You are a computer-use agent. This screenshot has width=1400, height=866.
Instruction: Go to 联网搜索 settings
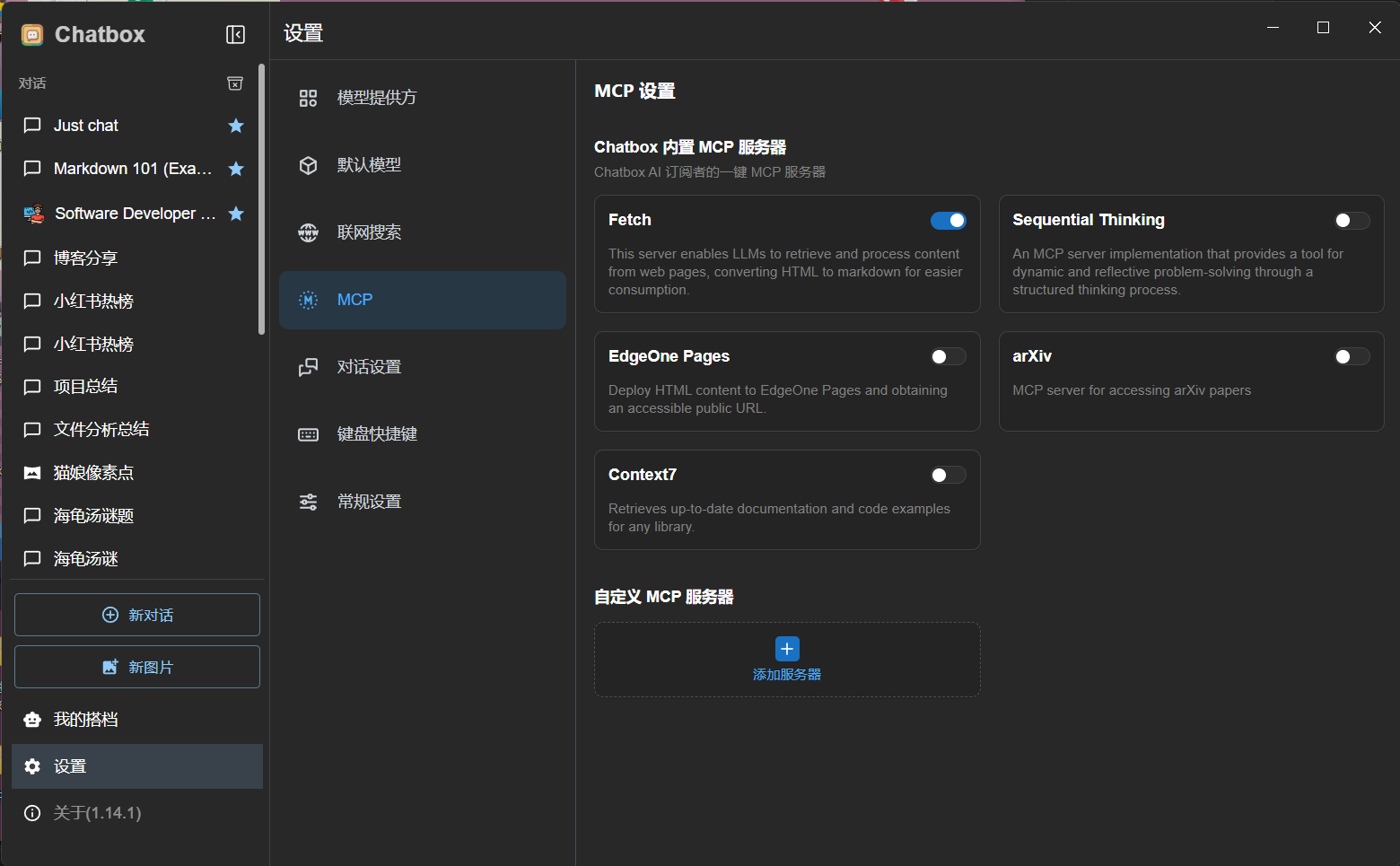tap(422, 232)
